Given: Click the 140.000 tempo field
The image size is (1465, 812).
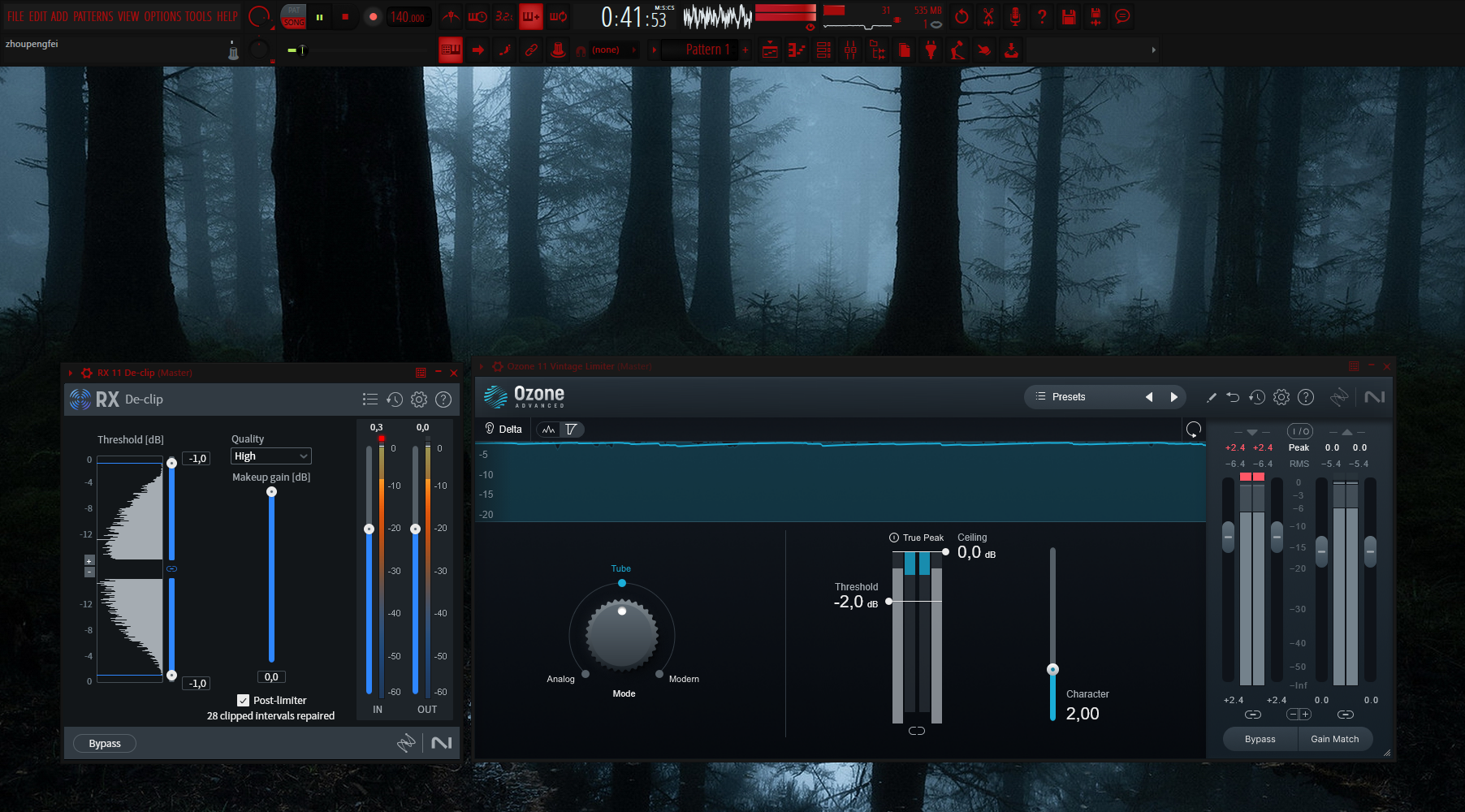Looking at the screenshot, I should point(408,17).
